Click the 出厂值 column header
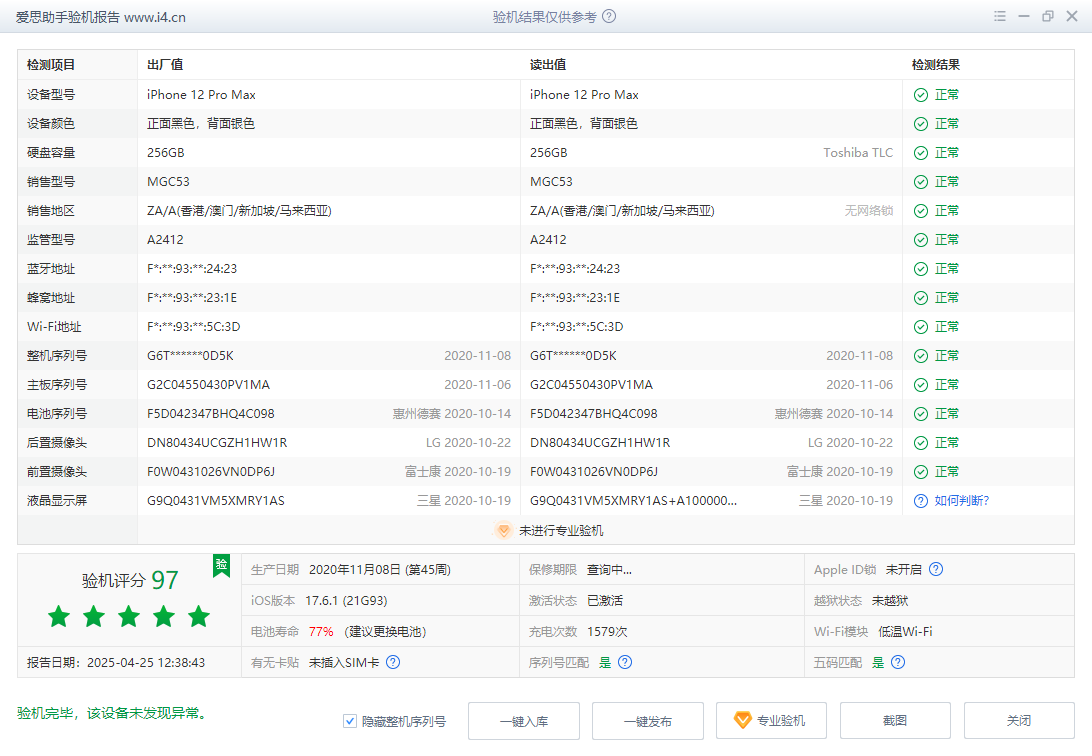This screenshot has height=756, width=1092. point(165,65)
